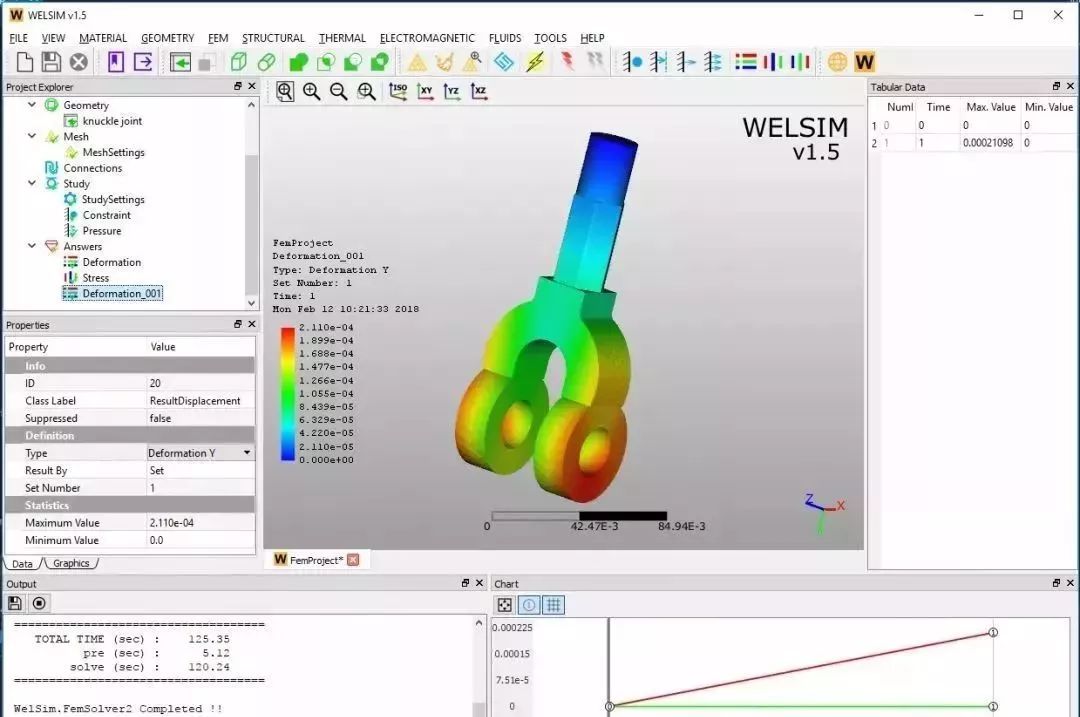Collapse the Answers tree node

click(32, 245)
